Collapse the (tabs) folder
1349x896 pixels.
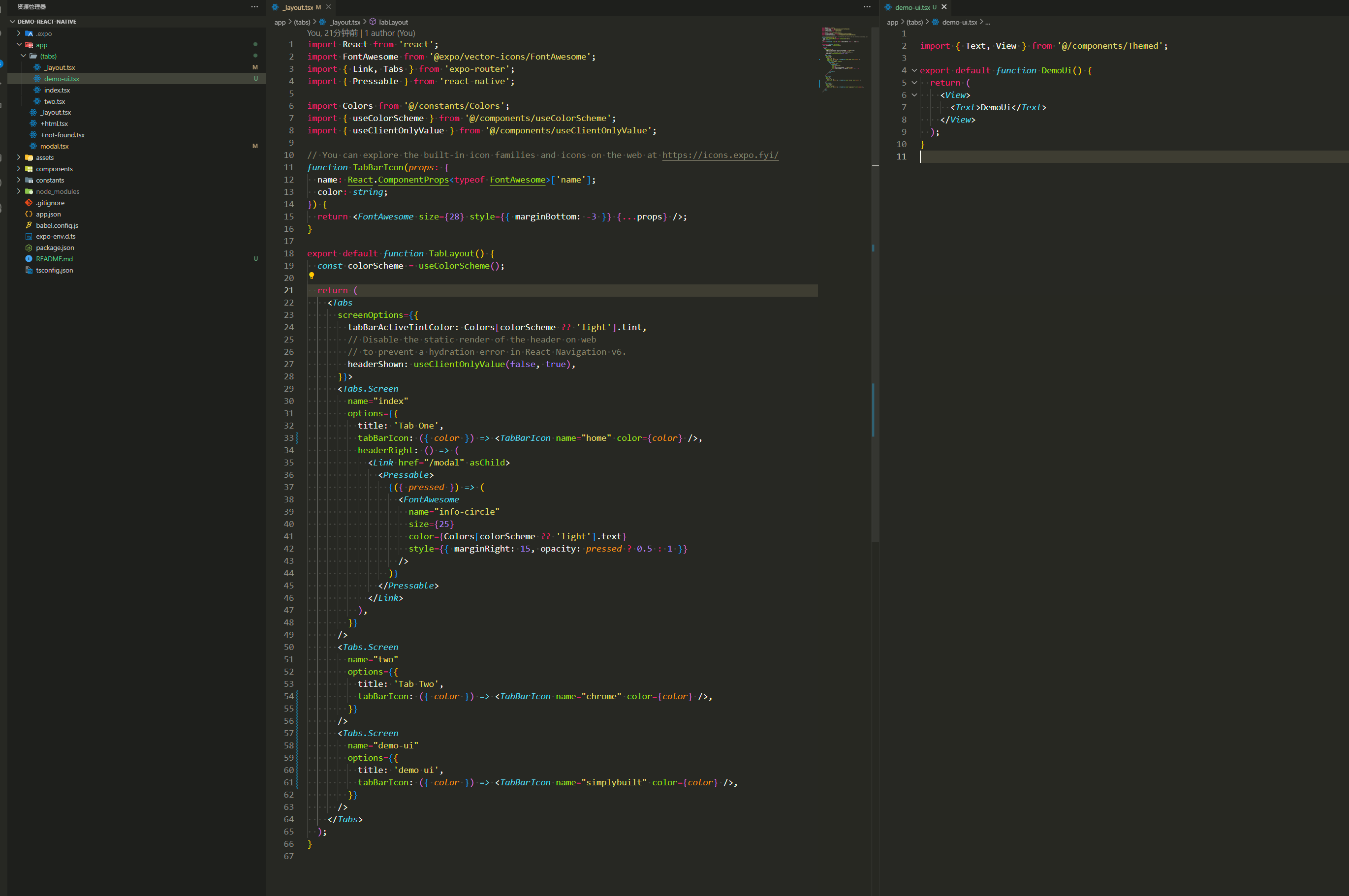(48, 56)
